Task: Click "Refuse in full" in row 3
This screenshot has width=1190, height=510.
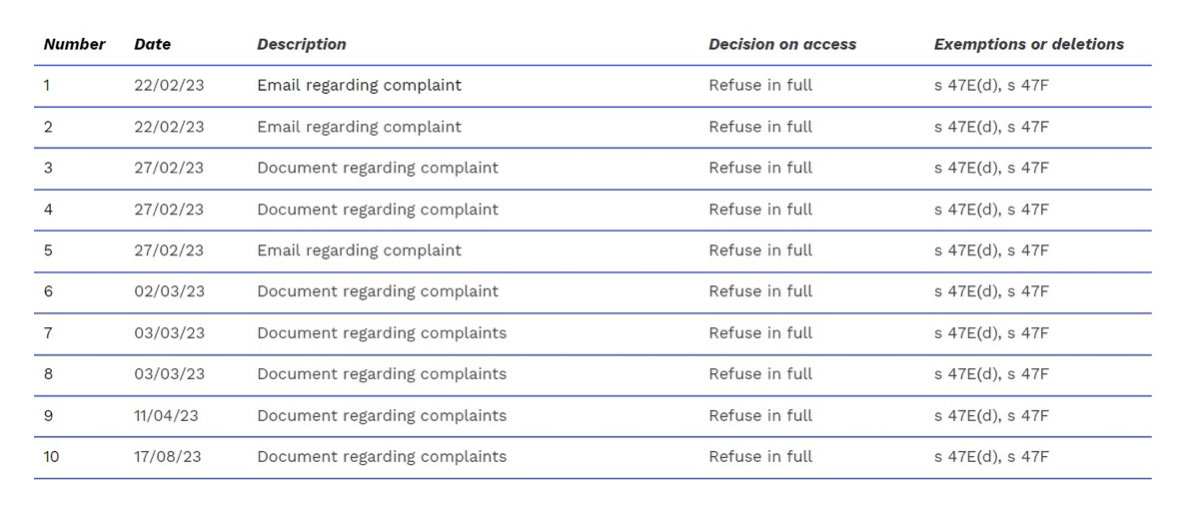Action: point(760,168)
